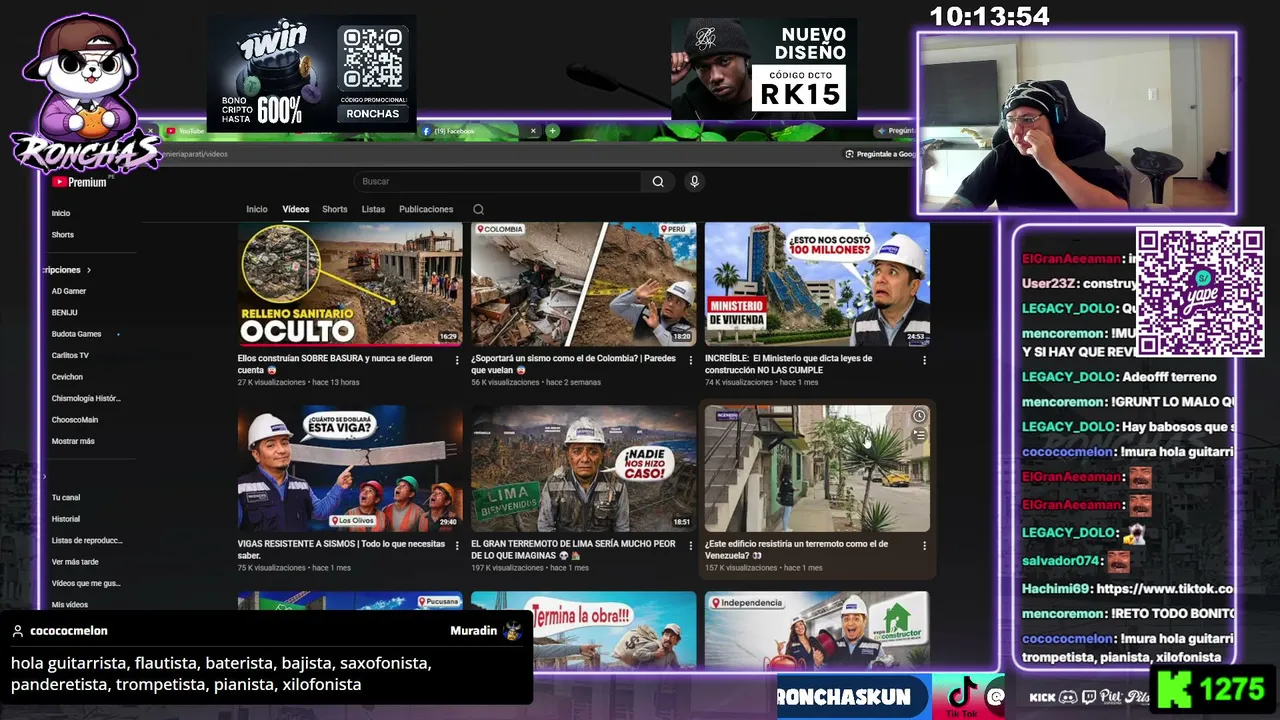This screenshot has height=720, width=1280.
Task: Open the AD Gamer subscription
Action: 69,291
